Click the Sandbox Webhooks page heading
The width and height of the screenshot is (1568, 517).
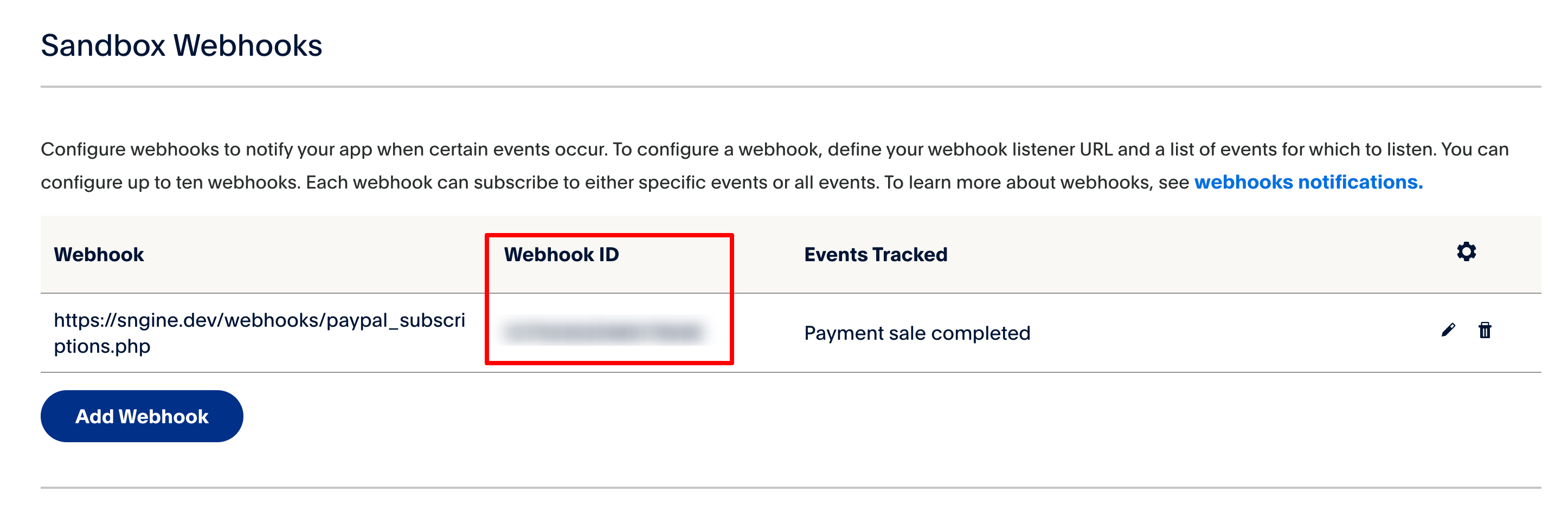[x=182, y=46]
